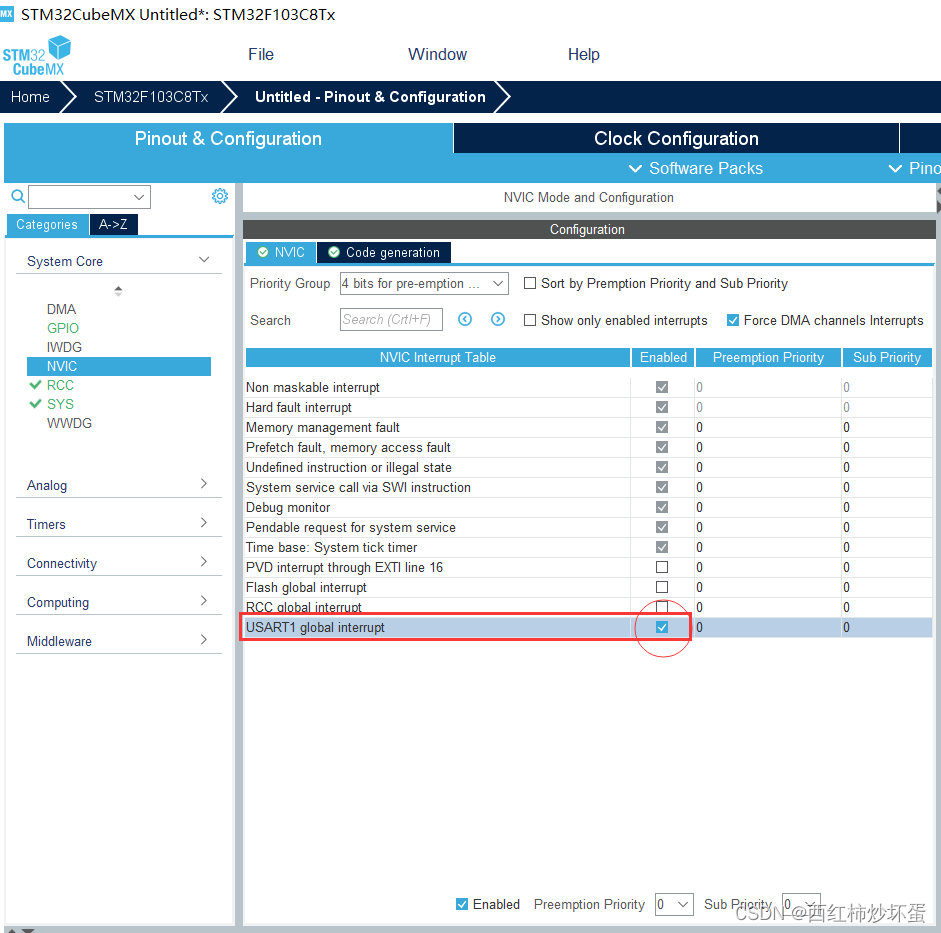Click Time base System tick timer checkbox
The width and height of the screenshot is (941, 933).
(x=662, y=547)
